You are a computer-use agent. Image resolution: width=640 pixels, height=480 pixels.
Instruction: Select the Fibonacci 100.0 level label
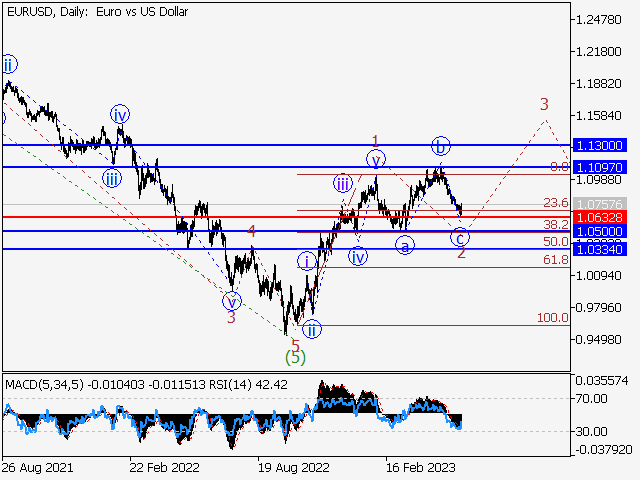[x=553, y=318]
